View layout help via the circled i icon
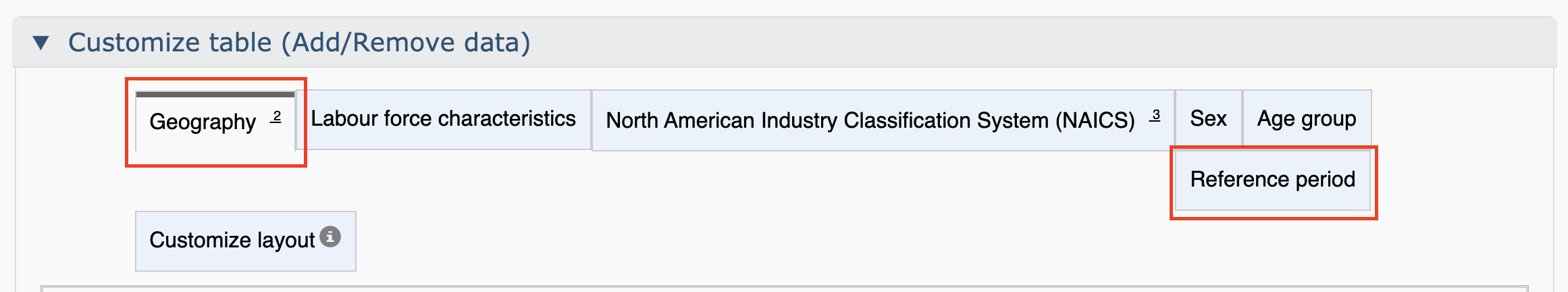The image size is (1568, 292). click(330, 237)
